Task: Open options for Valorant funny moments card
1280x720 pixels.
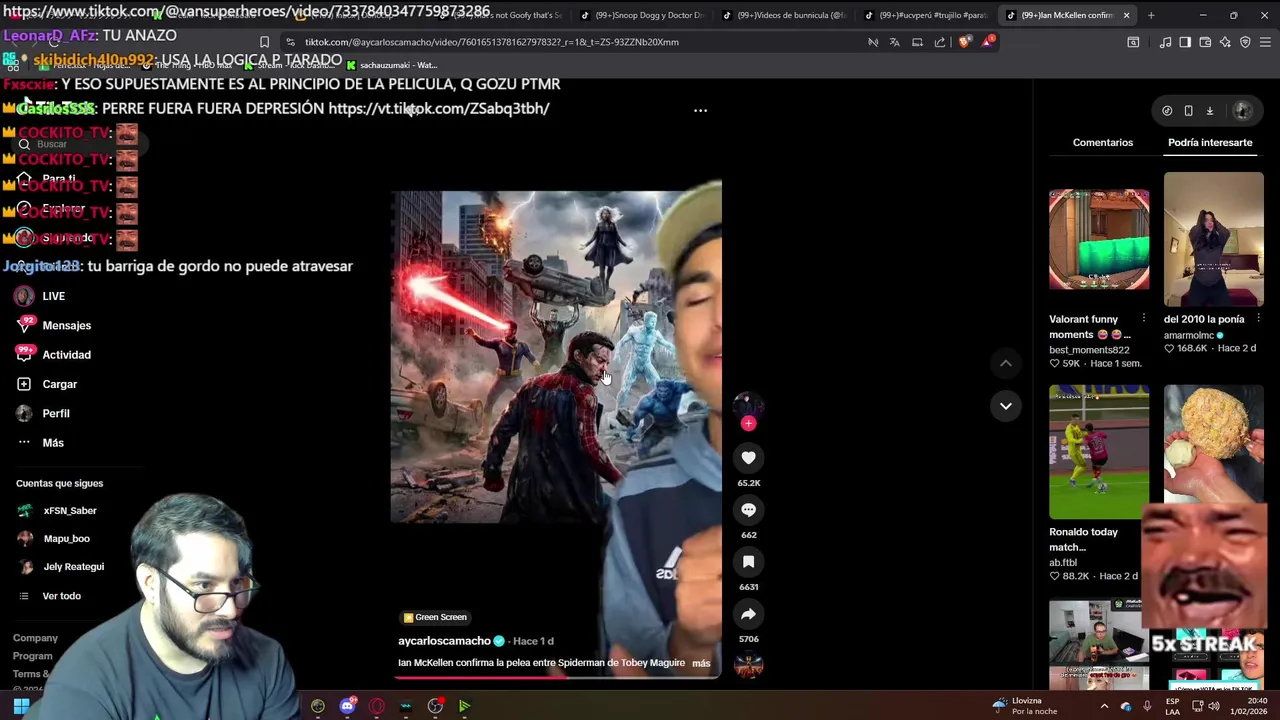Action: (1143, 319)
